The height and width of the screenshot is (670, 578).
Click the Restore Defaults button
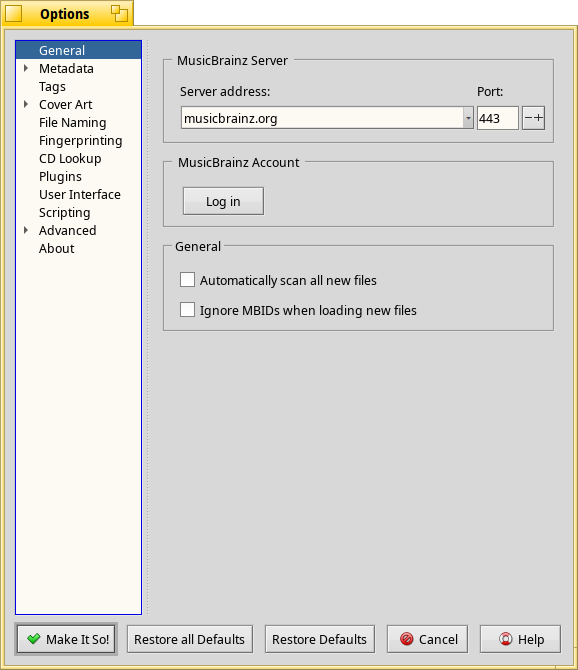pos(320,639)
